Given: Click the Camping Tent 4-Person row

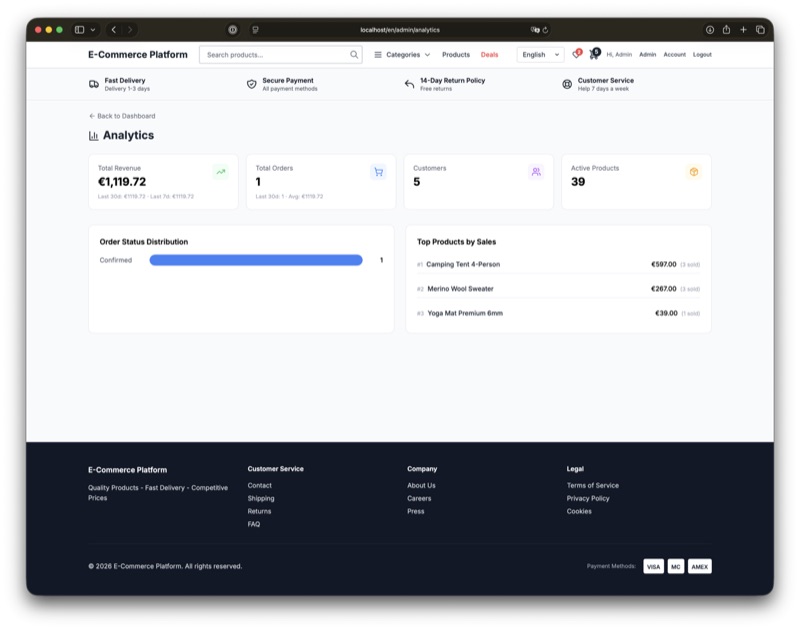Looking at the screenshot, I should click(558, 264).
